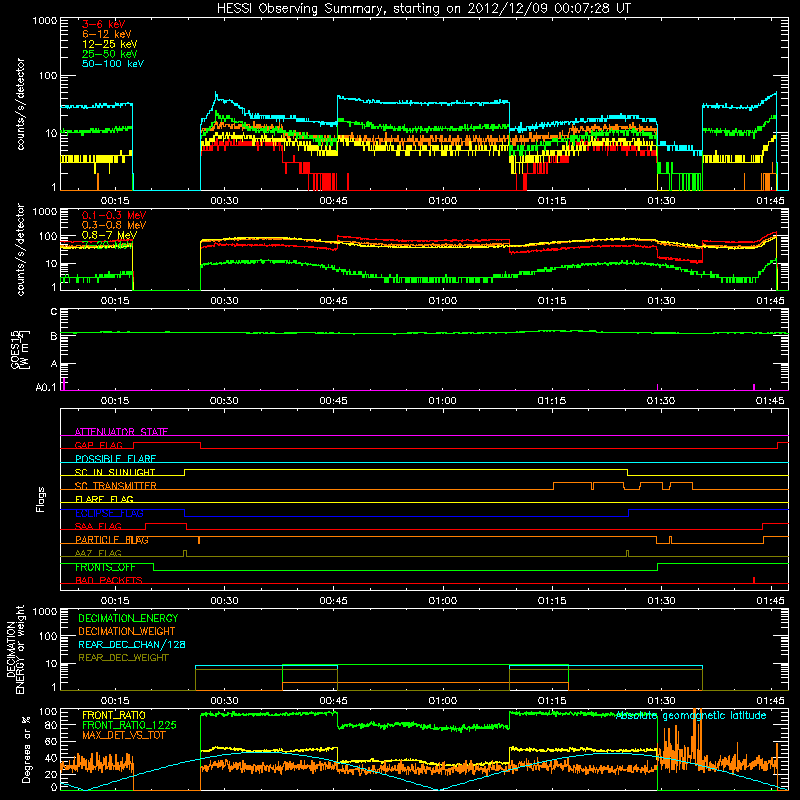This screenshot has width=800, height=800.
Task: Select the red 3-6 keV legend label
Action: (x=104, y=24)
